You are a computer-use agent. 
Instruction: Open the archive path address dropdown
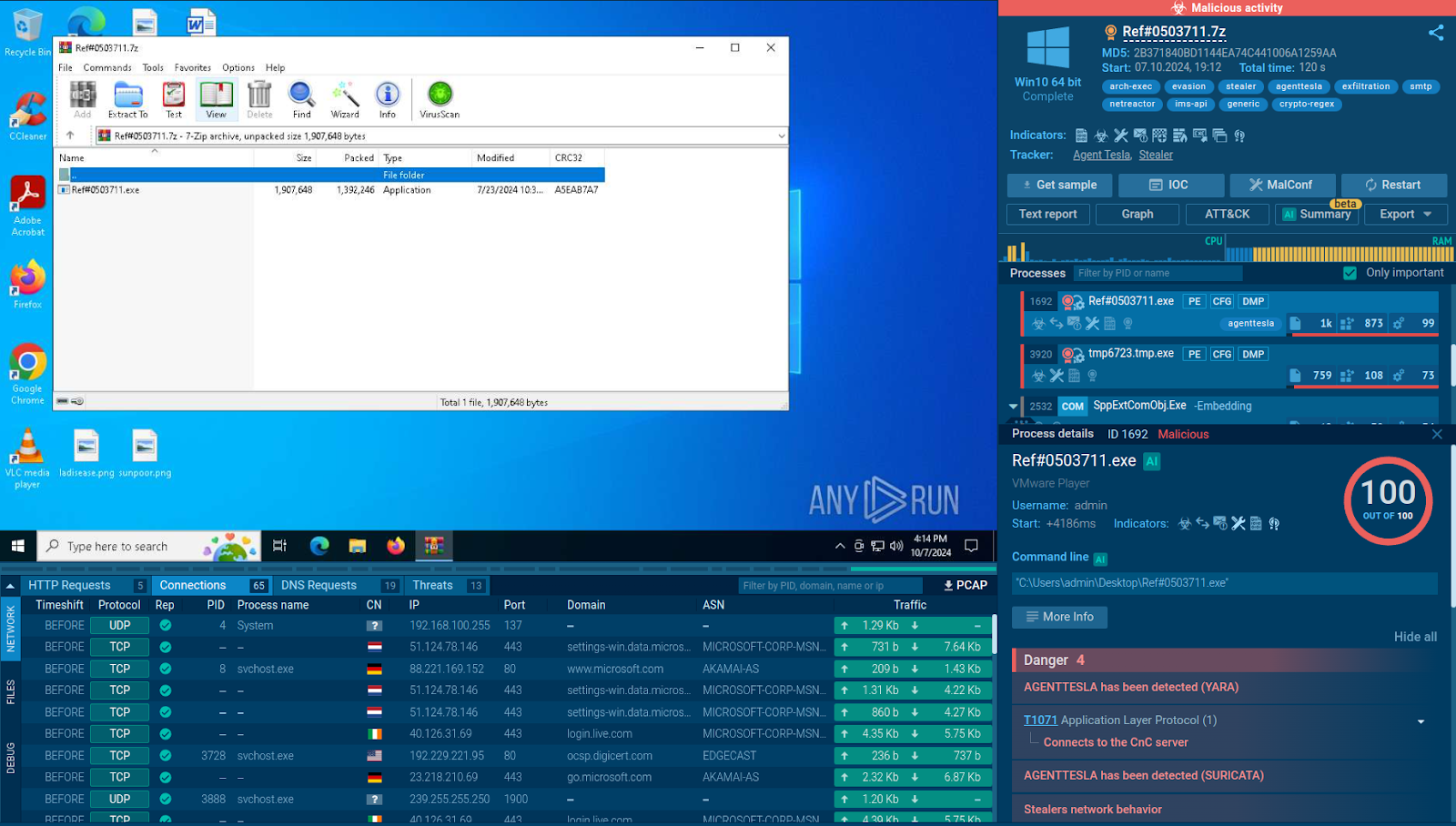tap(781, 136)
